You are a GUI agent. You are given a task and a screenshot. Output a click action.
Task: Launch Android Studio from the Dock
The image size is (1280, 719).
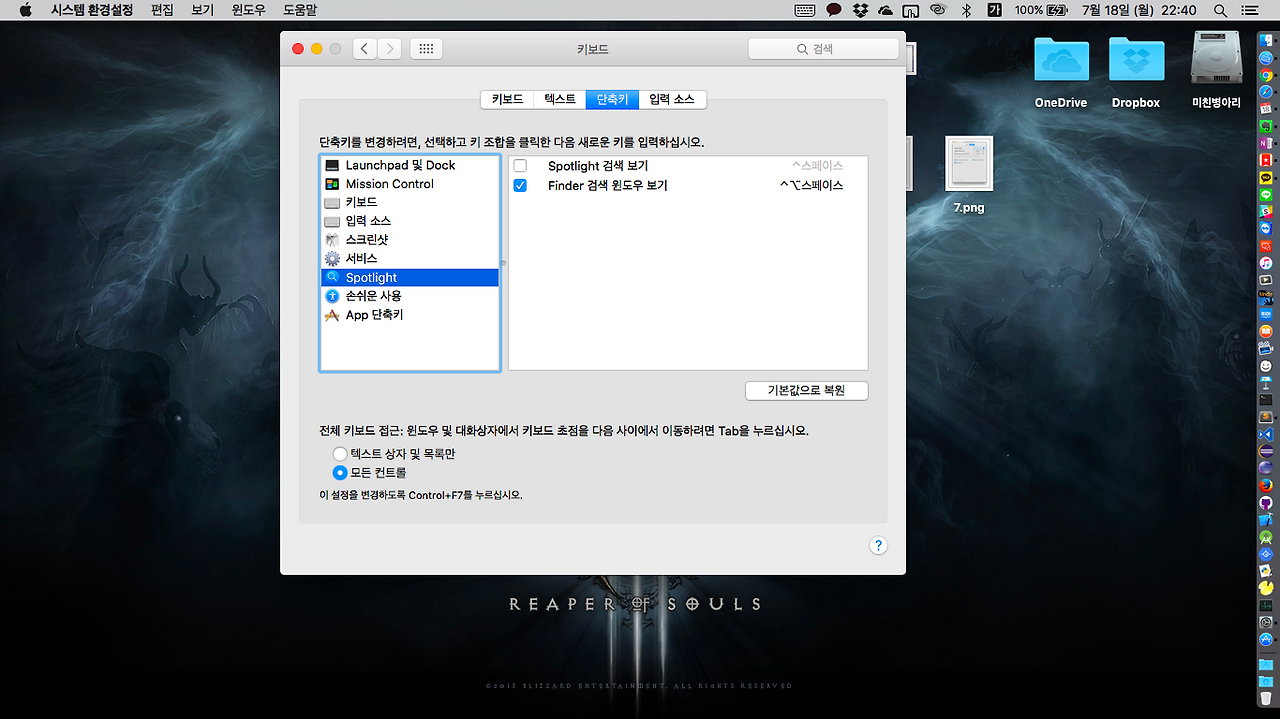pyautogui.click(x=1266, y=537)
